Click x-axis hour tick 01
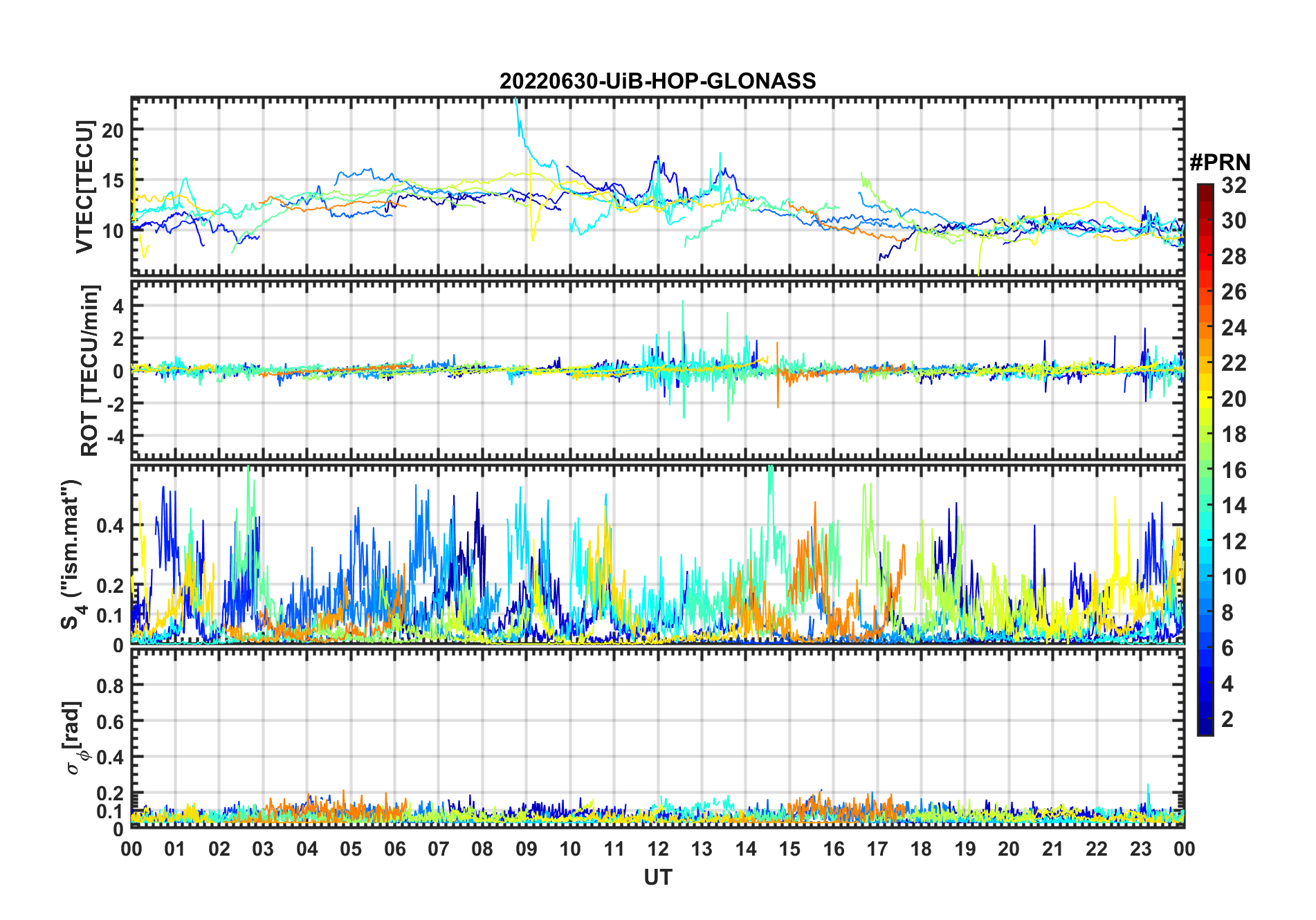The width and height of the screenshot is (1316, 920). [x=175, y=849]
